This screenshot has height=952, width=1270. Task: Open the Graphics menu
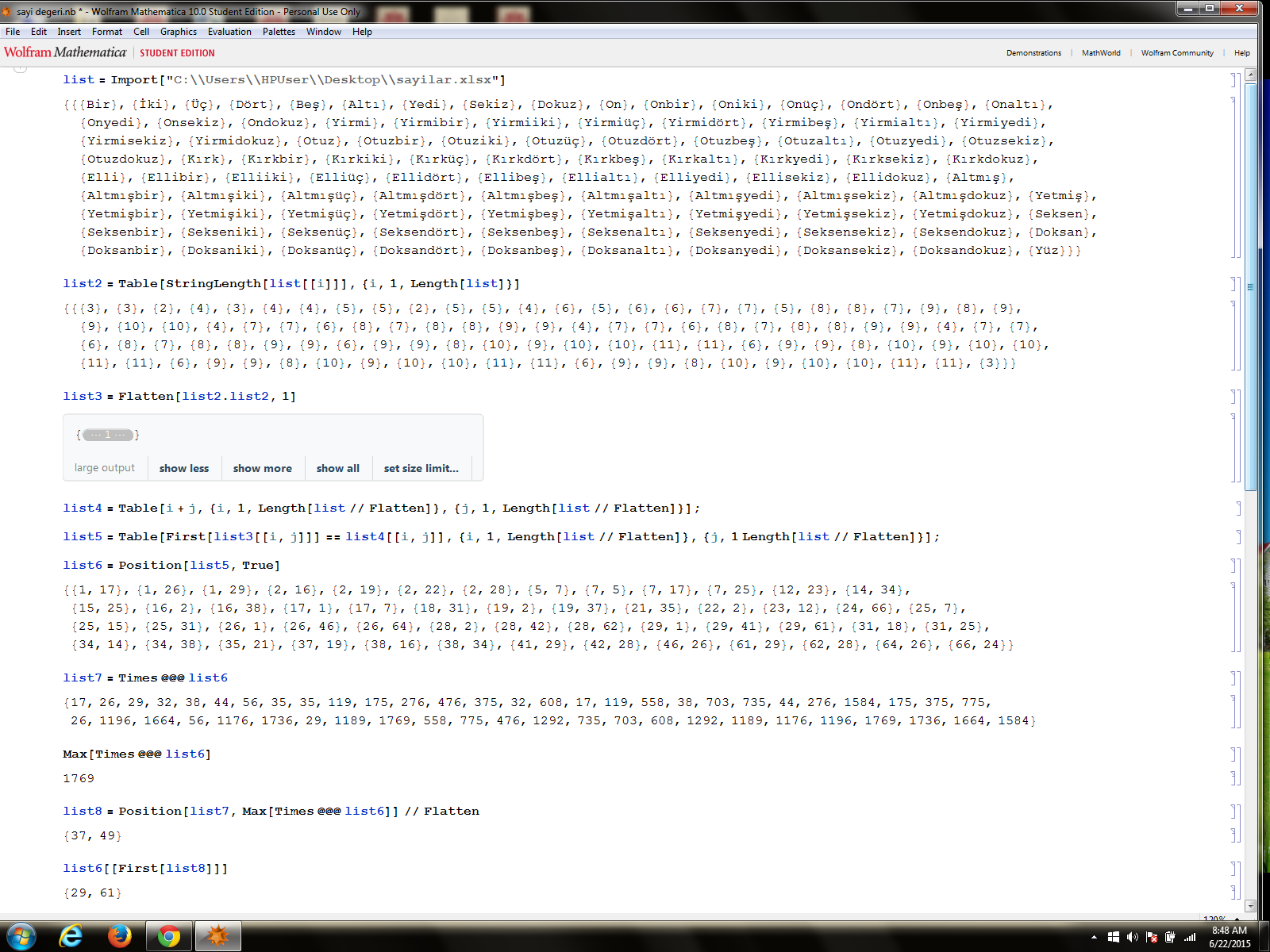tap(179, 32)
